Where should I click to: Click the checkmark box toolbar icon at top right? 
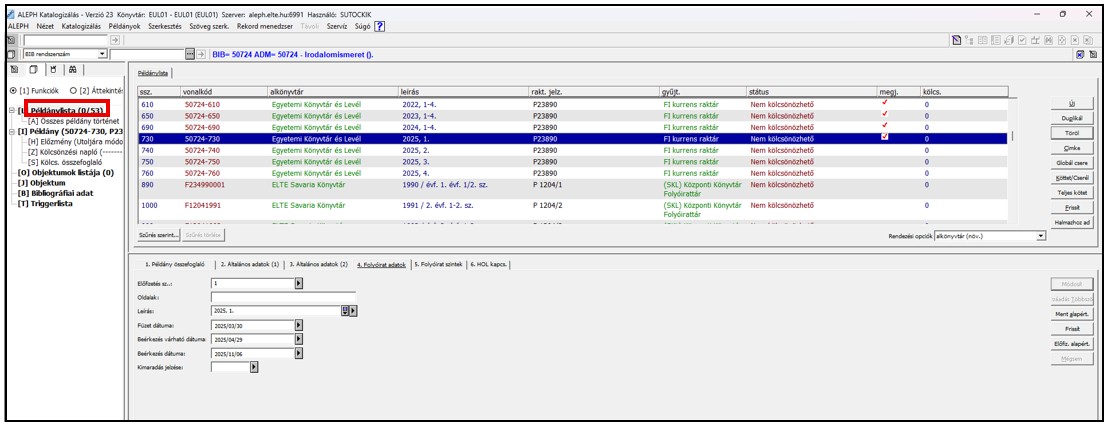click(1022, 41)
